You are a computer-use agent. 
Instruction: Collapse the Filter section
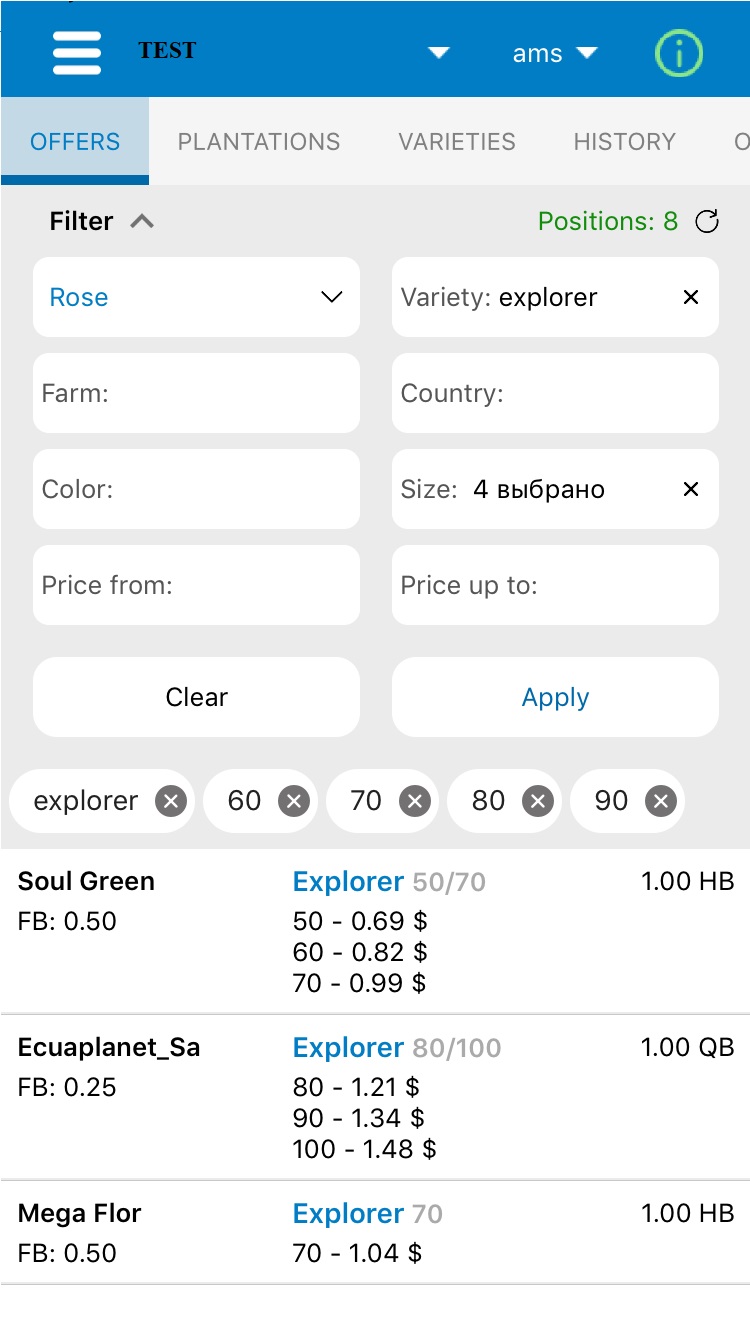tap(142, 221)
